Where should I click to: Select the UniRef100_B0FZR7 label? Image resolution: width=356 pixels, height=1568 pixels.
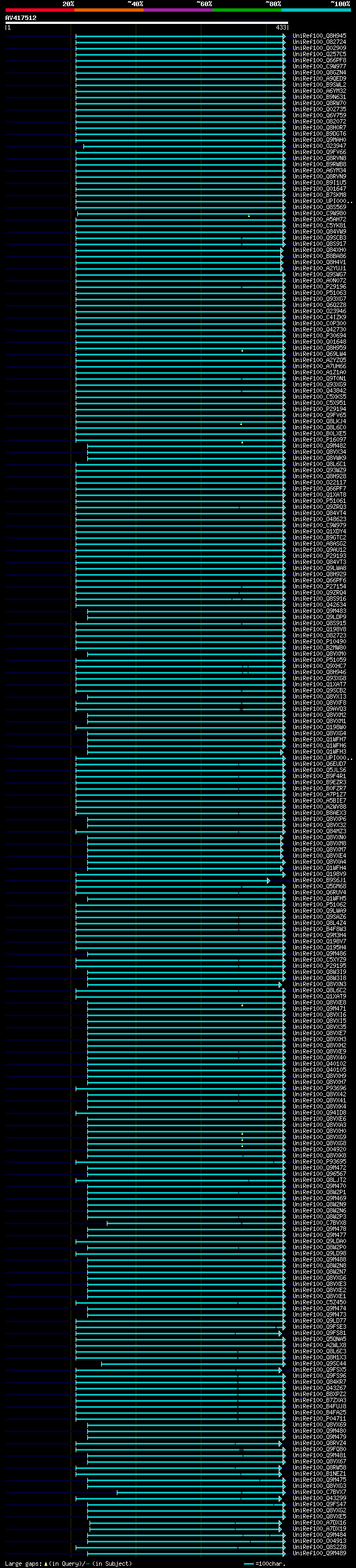[x=319, y=788]
